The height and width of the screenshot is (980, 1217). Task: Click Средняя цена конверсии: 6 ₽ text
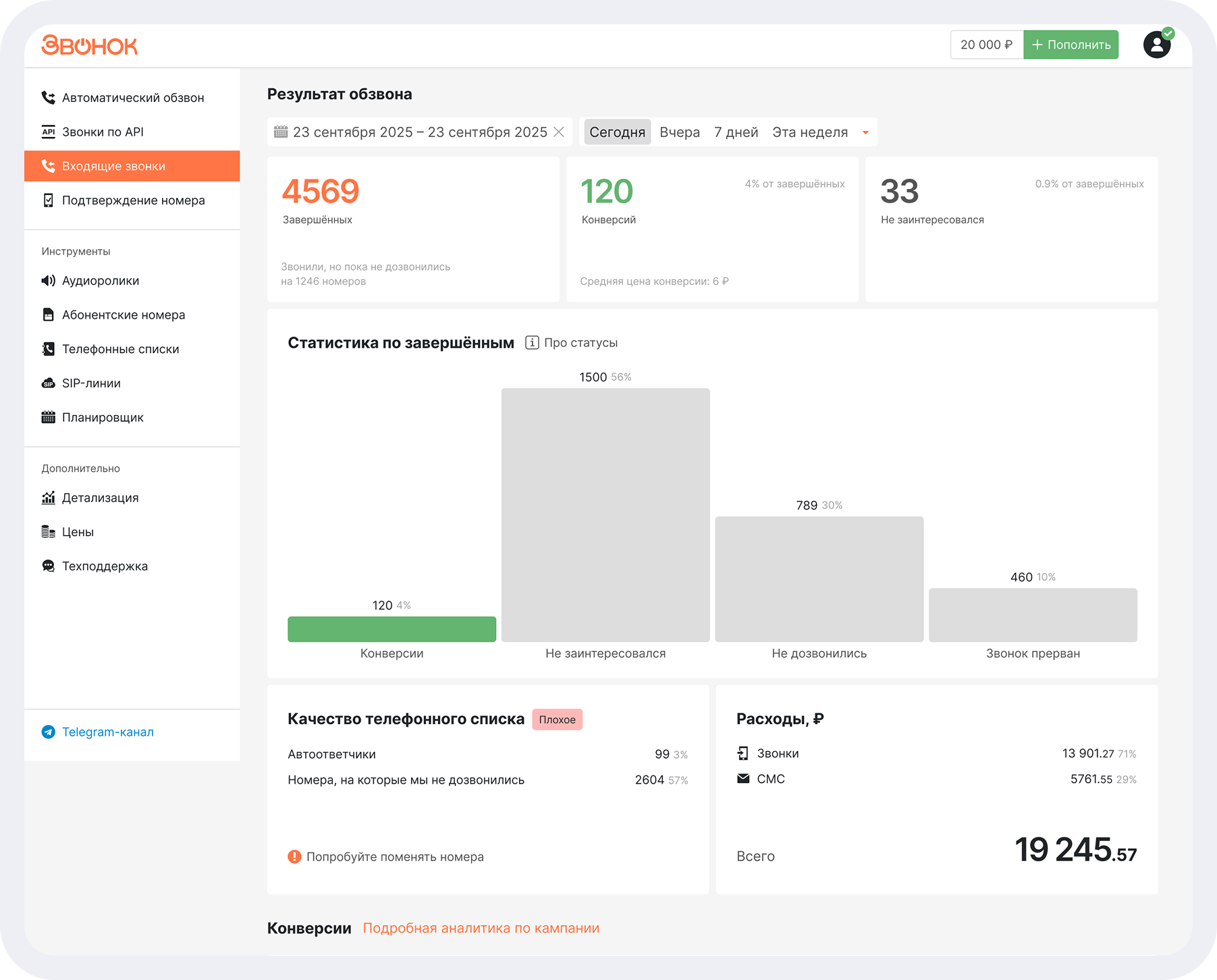[654, 281]
